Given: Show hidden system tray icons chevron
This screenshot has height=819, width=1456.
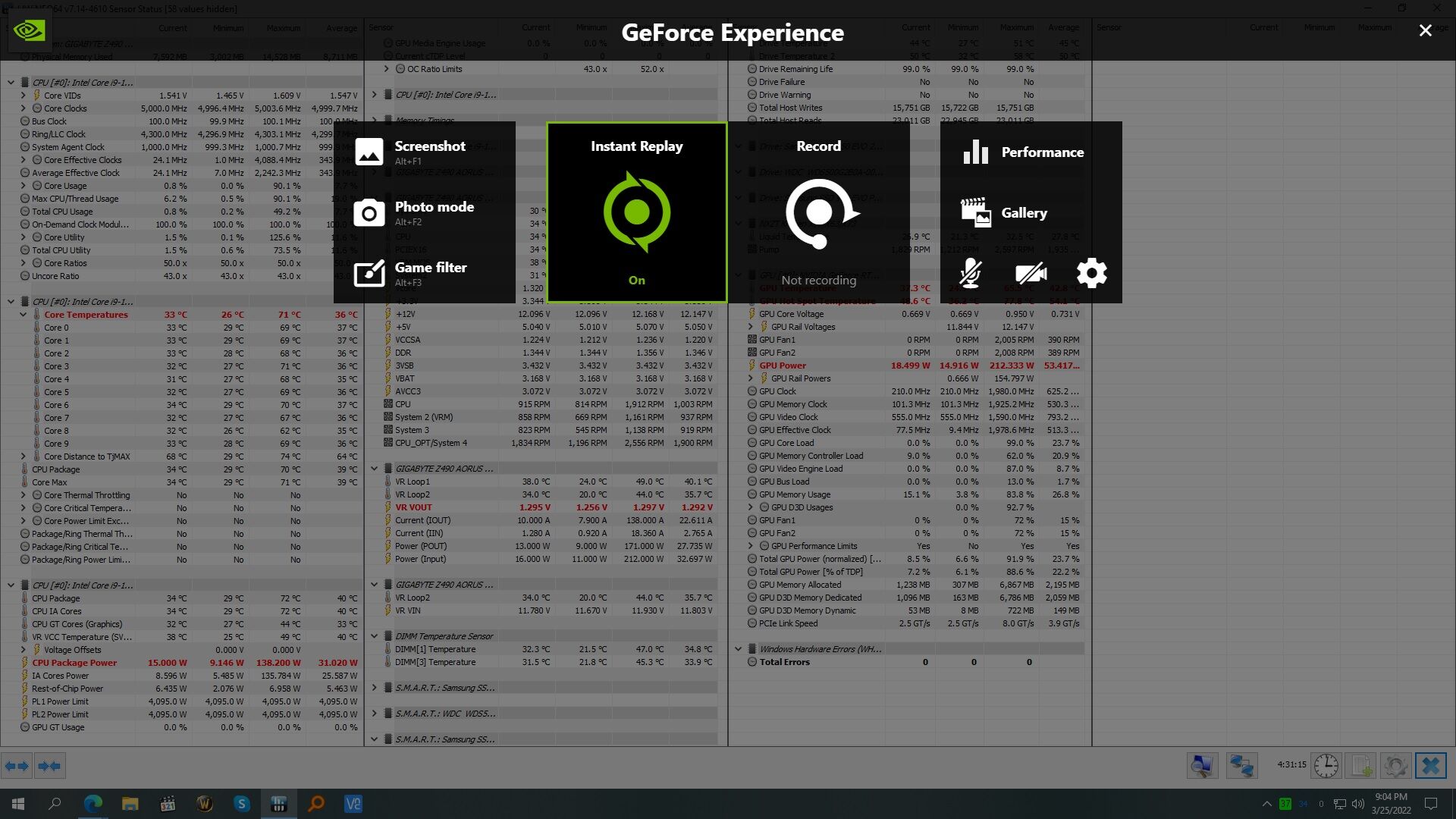Looking at the screenshot, I should tap(1266, 804).
